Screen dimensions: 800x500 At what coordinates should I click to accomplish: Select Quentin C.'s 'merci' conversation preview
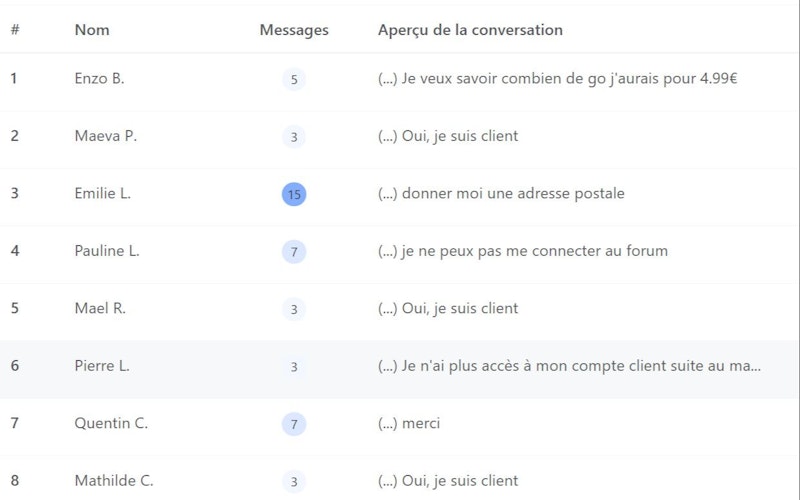pyautogui.click(x=409, y=423)
